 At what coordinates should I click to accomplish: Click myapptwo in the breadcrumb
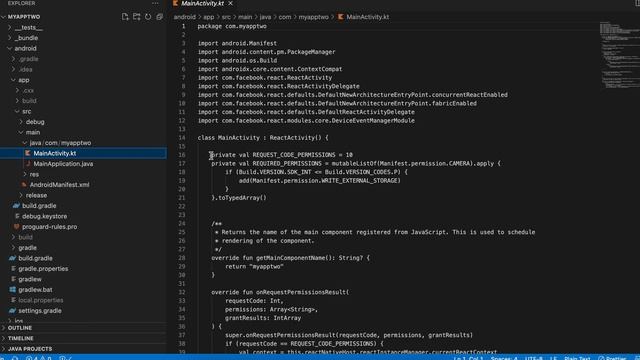(313, 17)
